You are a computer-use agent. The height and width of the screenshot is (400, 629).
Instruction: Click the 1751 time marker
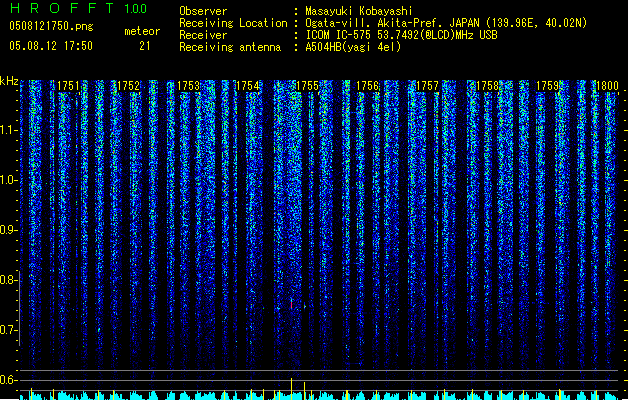(x=68, y=86)
